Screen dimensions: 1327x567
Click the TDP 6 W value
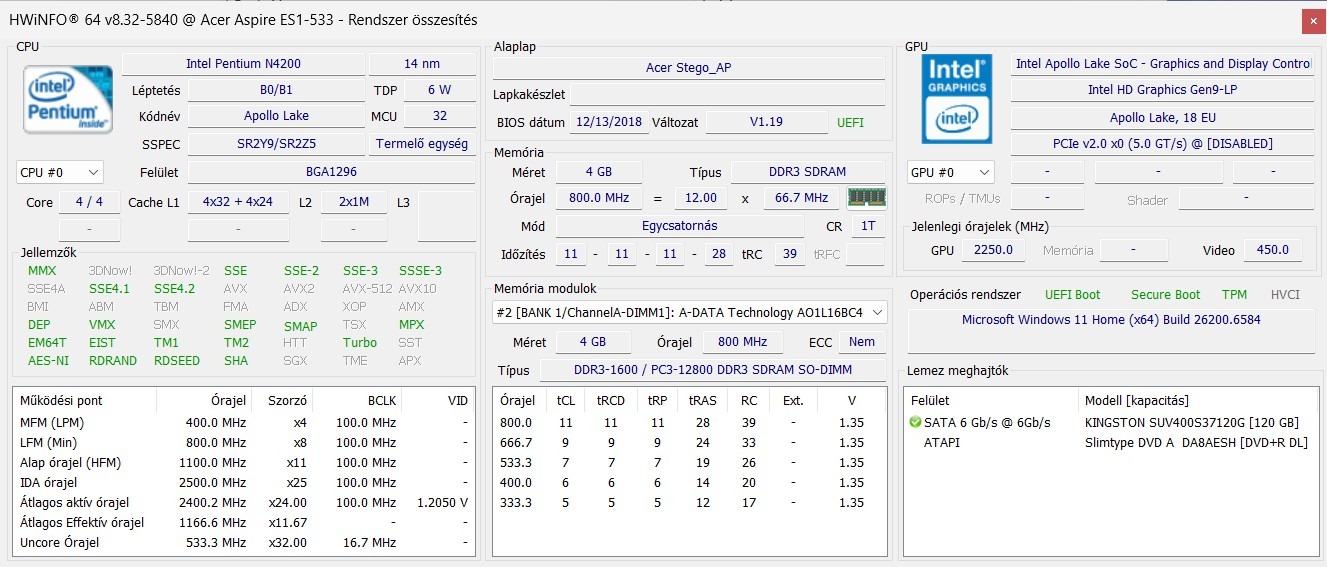point(439,89)
